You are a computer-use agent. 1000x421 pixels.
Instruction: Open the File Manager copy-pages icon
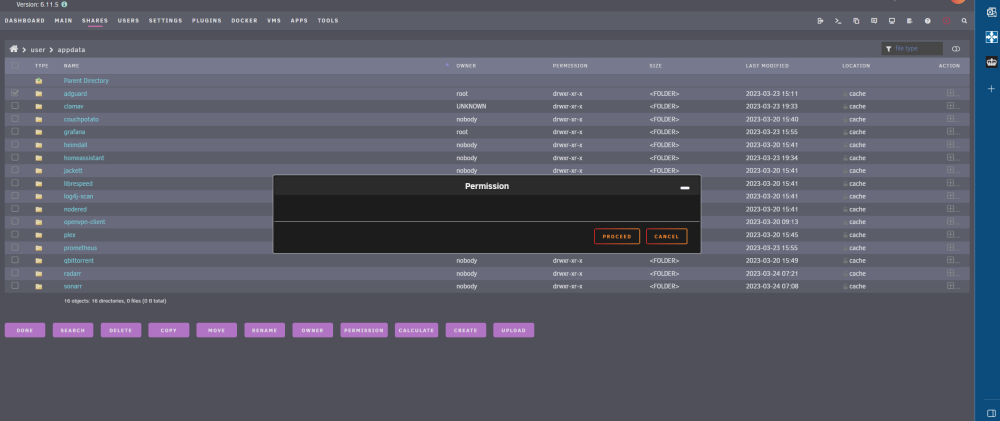856,21
